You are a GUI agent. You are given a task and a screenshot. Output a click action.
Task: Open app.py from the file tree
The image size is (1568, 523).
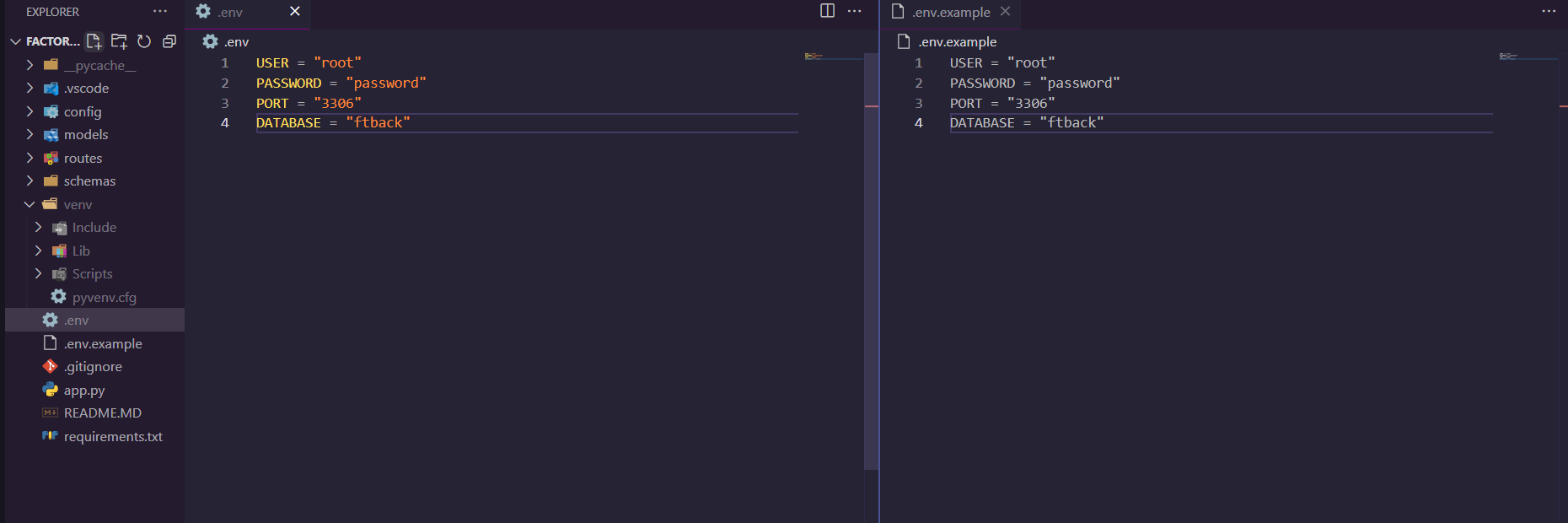pos(94,390)
